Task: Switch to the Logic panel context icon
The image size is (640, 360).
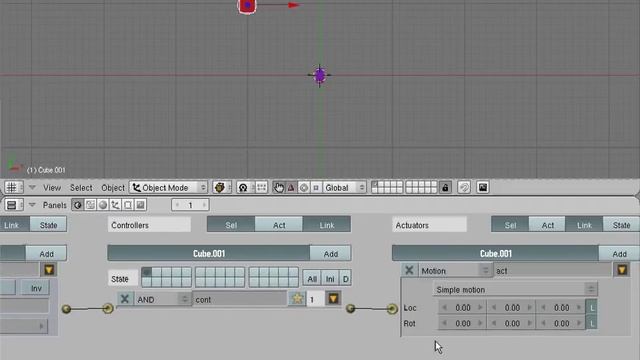Action: point(78,205)
